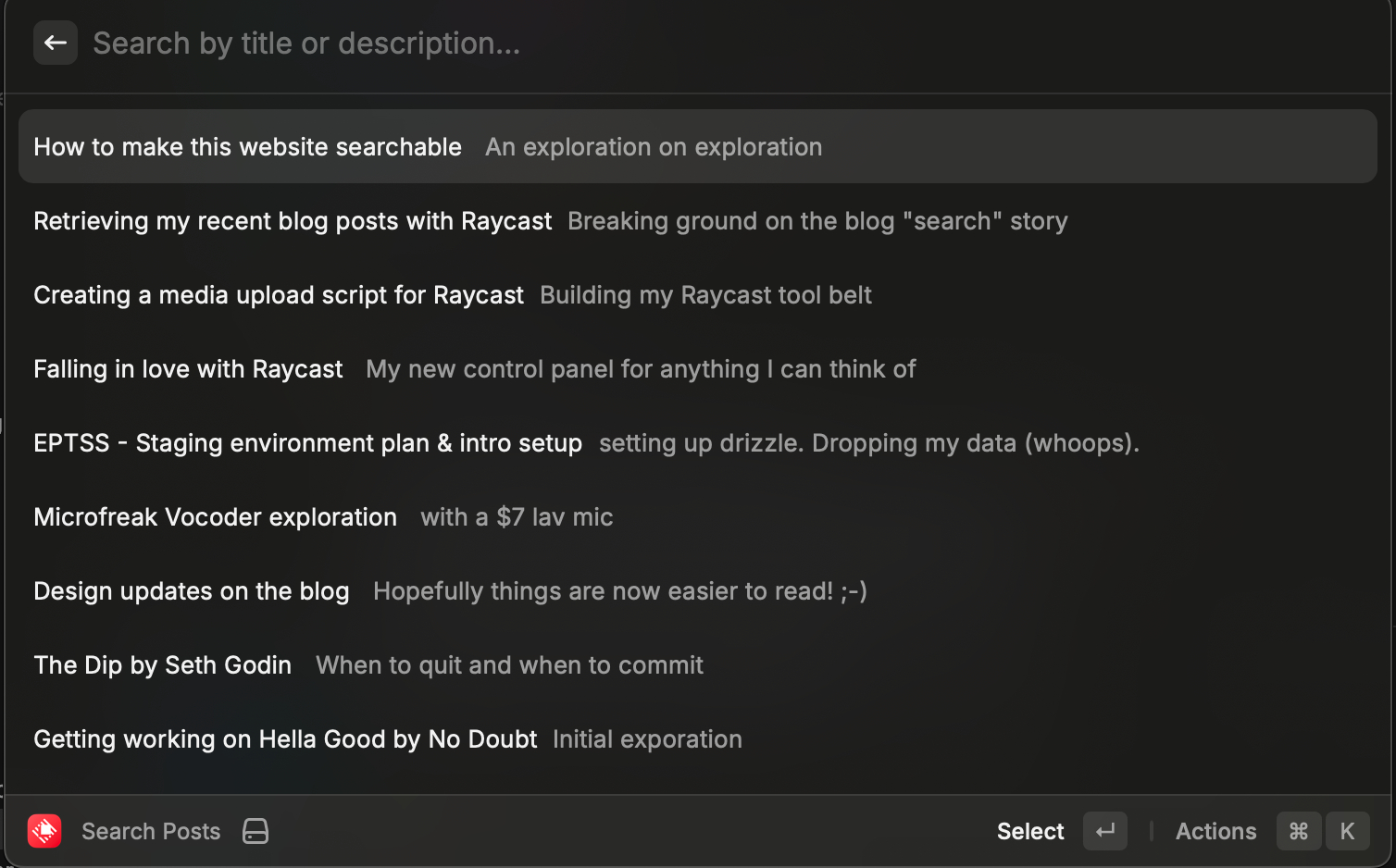Select "Creating a media upload script for Raycast"
Viewport: 1396px width, 868px height.
click(698, 294)
